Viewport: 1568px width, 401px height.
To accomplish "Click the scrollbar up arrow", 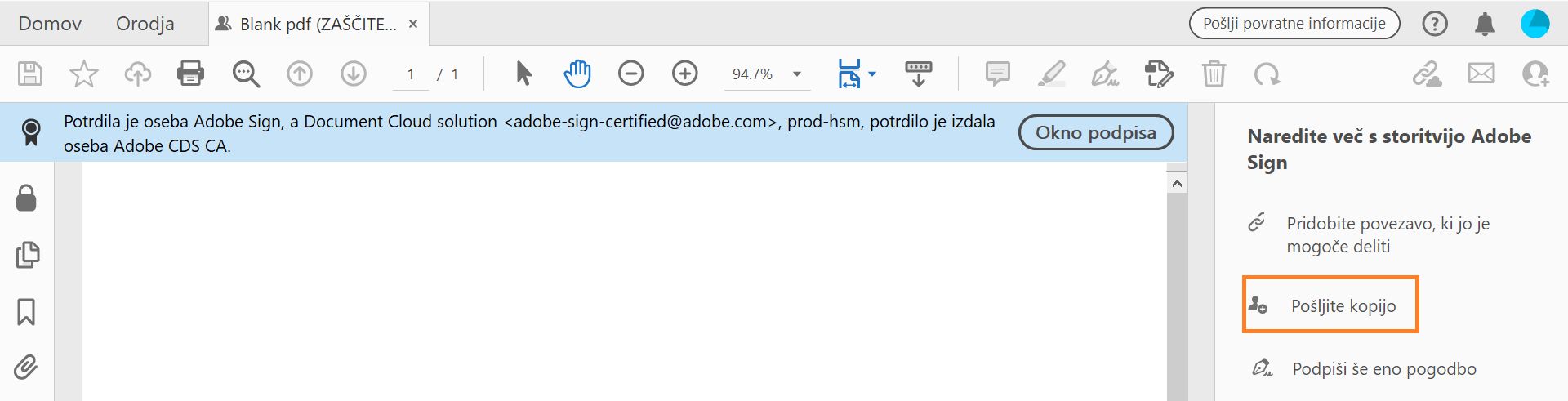I will (1177, 183).
